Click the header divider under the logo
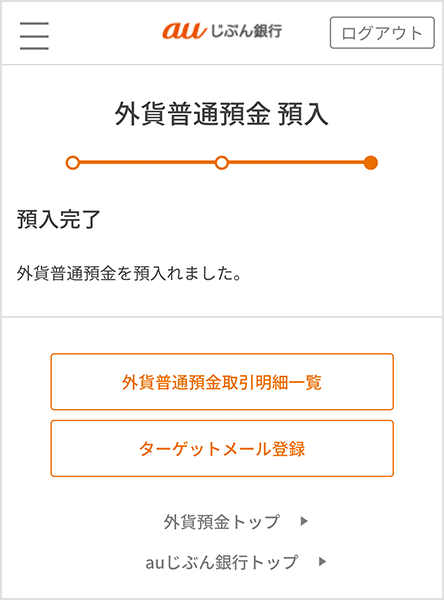 tap(222, 64)
